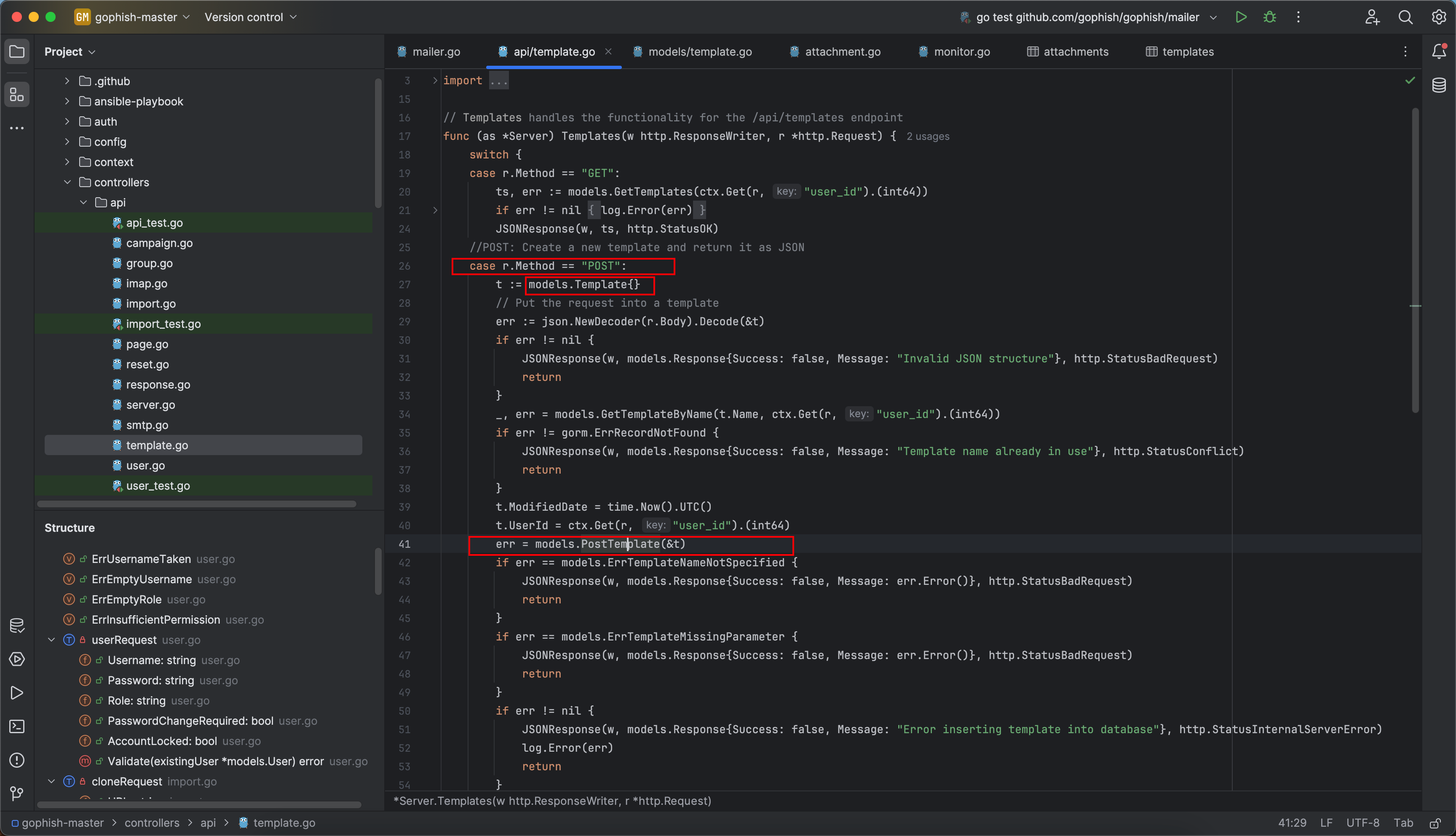Screen dimensions: 1456x836
Task: Open the Structure tool window icon
Action: click(17, 94)
